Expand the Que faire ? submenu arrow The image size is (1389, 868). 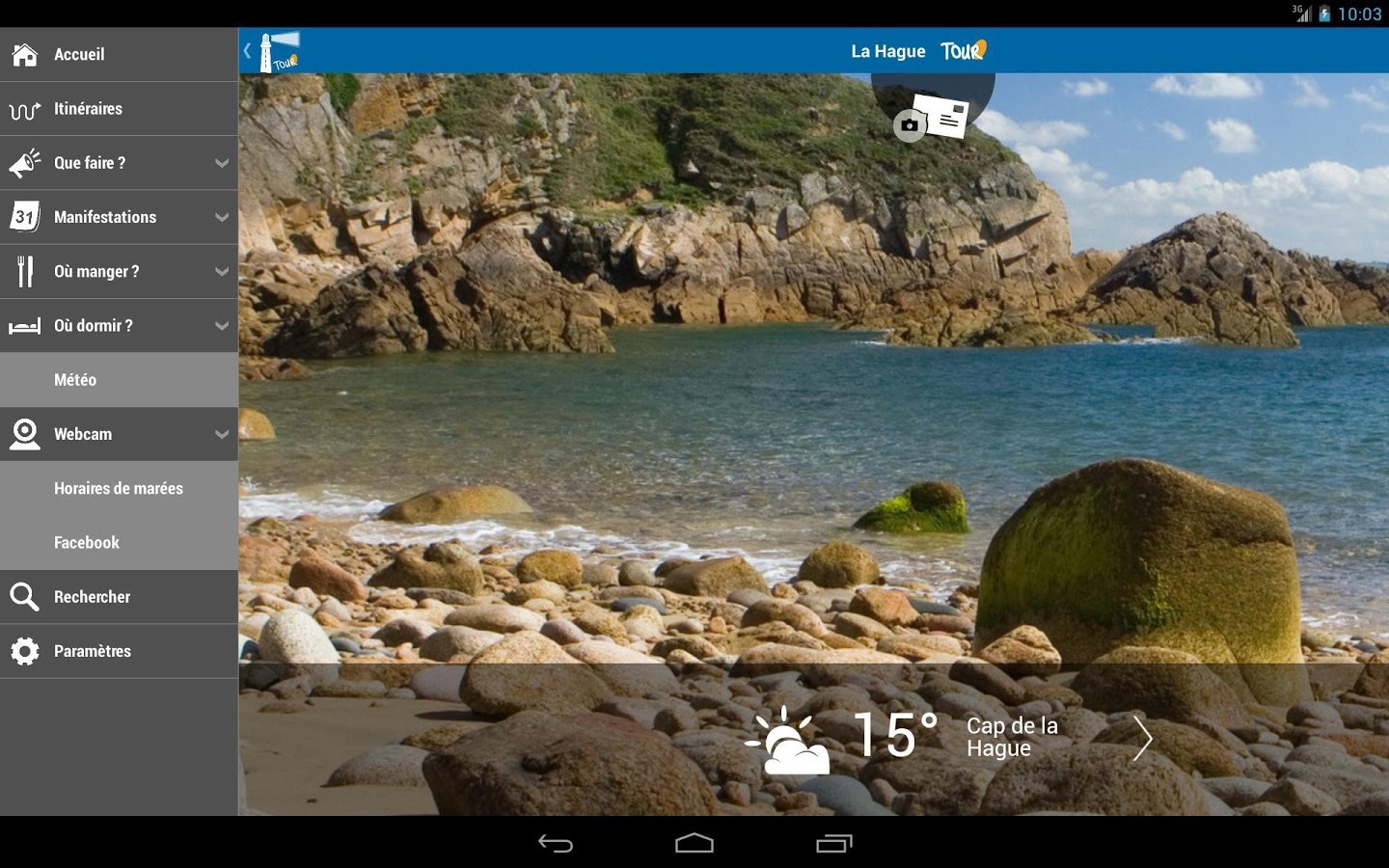click(x=222, y=163)
